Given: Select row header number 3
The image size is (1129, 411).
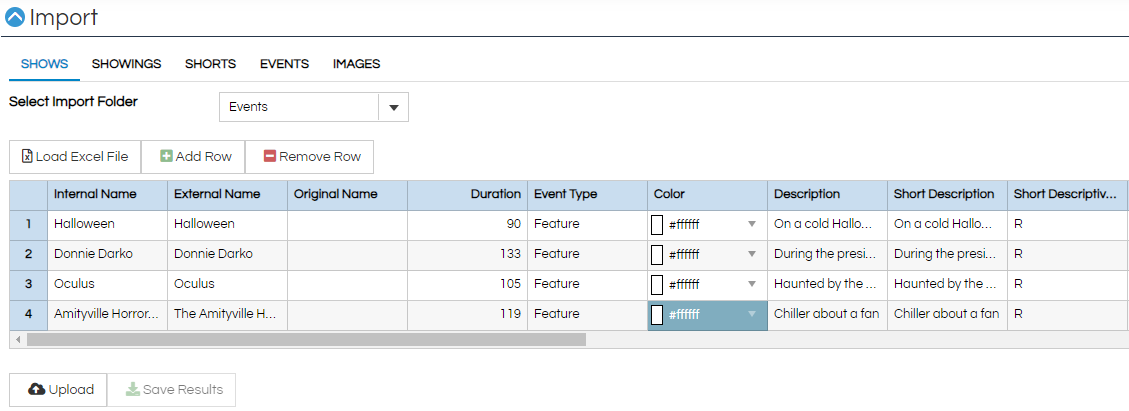Looking at the screenshot, I should pyautogui.click(x=29, y=284).
